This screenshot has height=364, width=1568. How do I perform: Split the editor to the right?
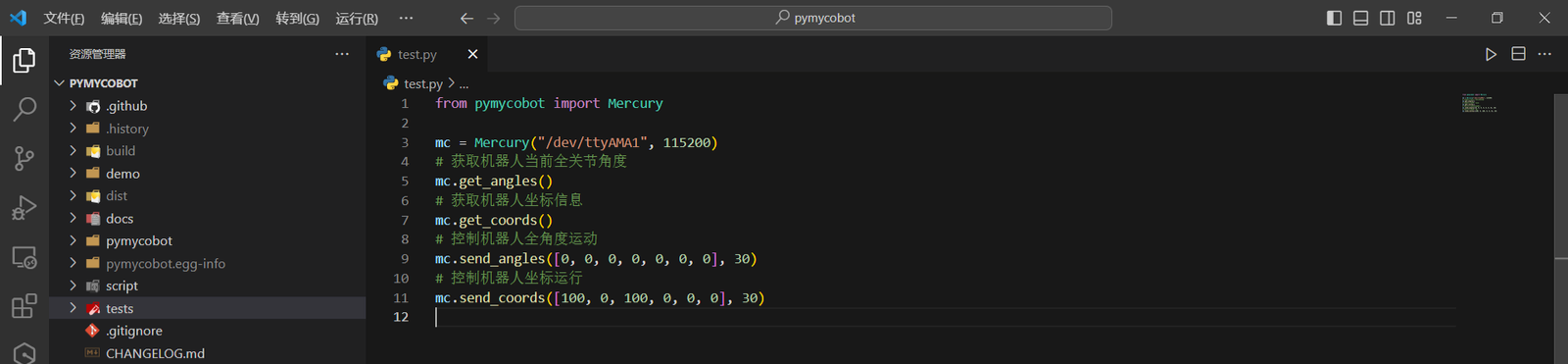point(1518,54)
